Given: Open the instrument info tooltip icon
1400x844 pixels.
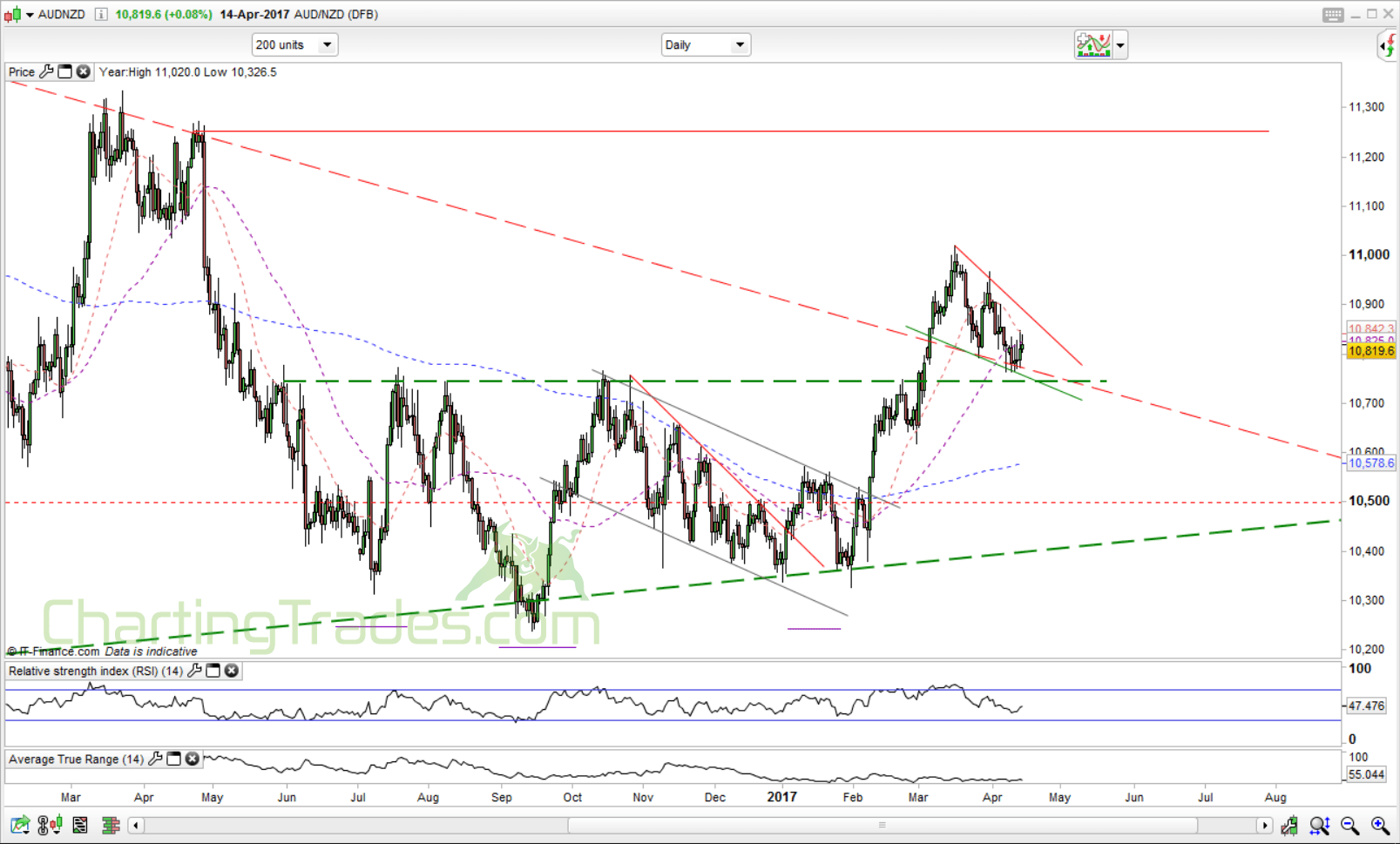Looking at the screenshot, I should [x=100, y=15].
